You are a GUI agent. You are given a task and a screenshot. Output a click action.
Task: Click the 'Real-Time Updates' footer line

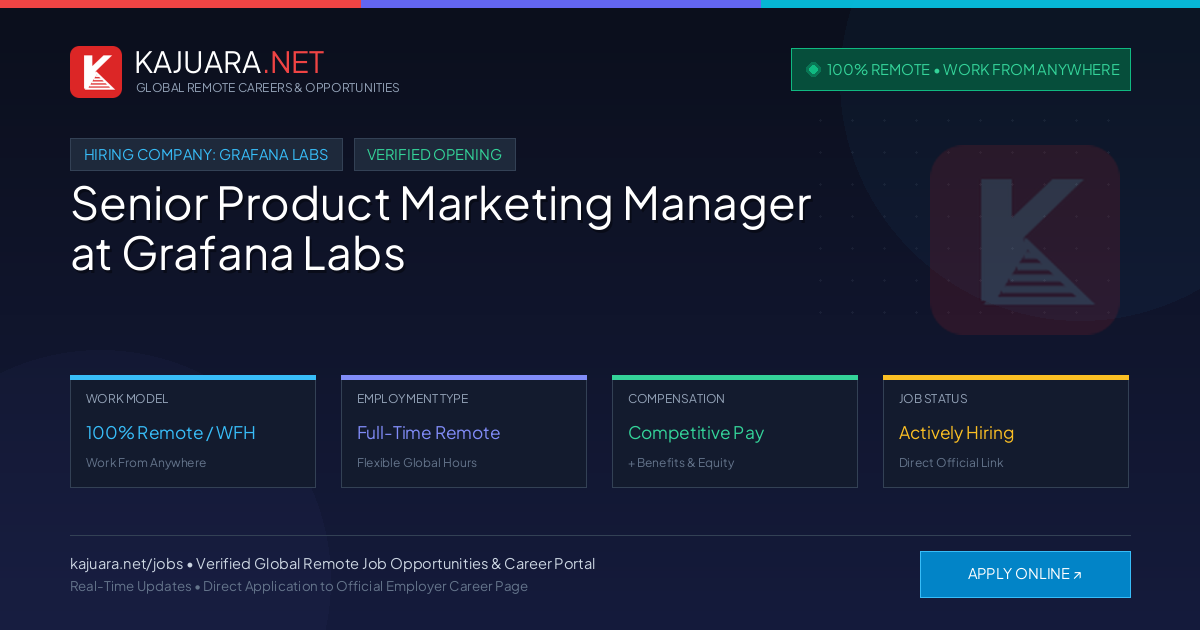click(x=299, y=586)
